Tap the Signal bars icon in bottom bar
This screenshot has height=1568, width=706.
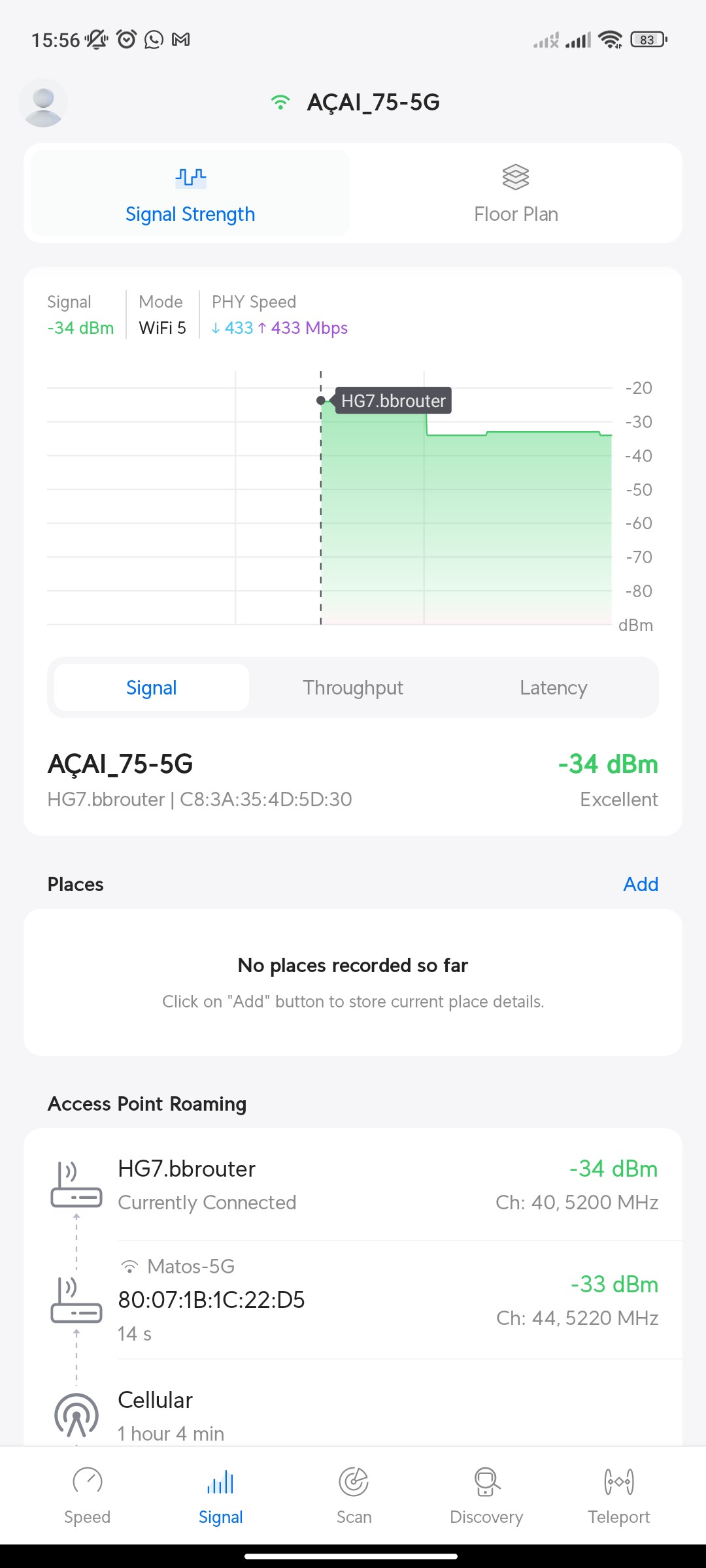[x=220, y=1481]
